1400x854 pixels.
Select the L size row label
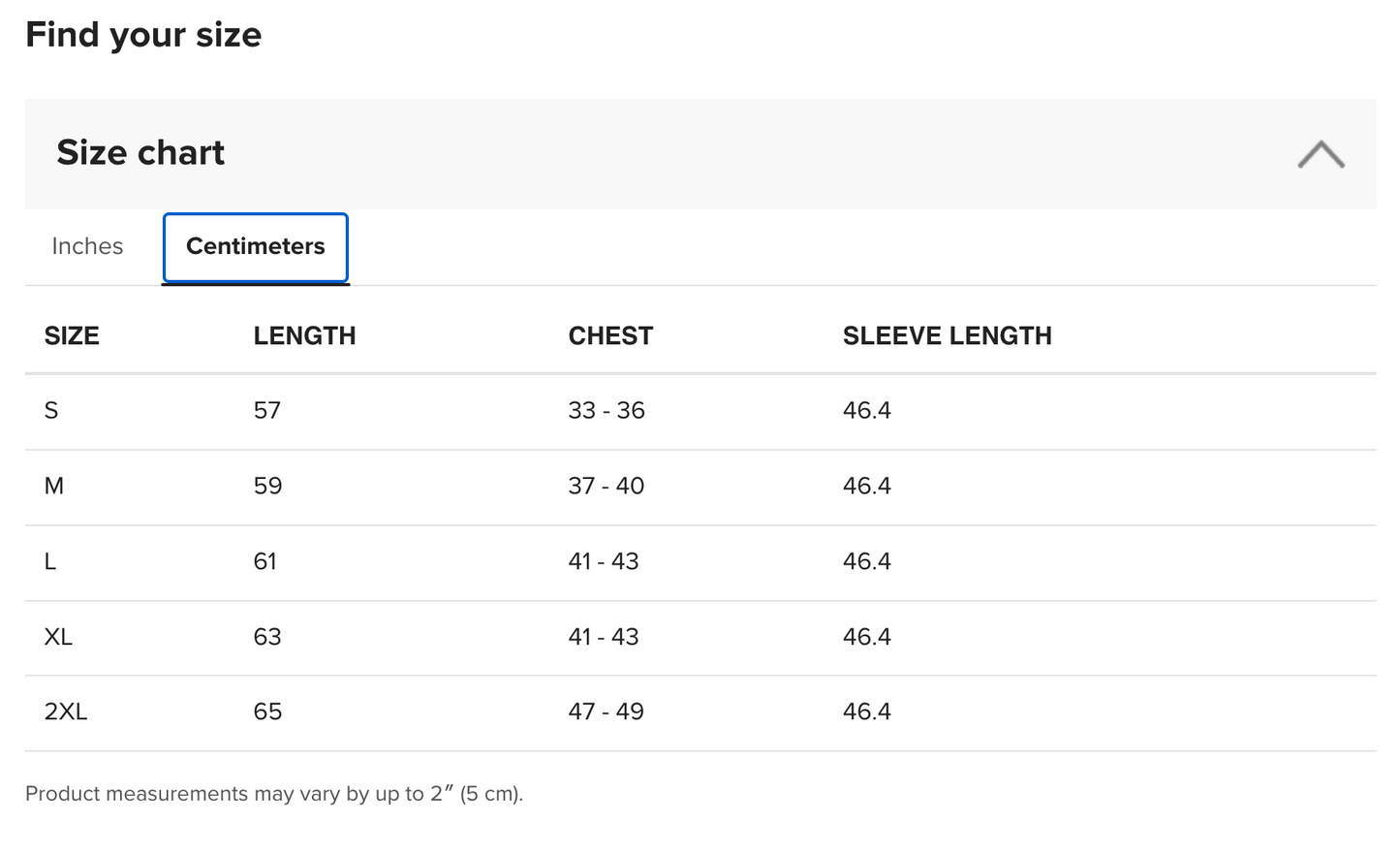point(50,561)
